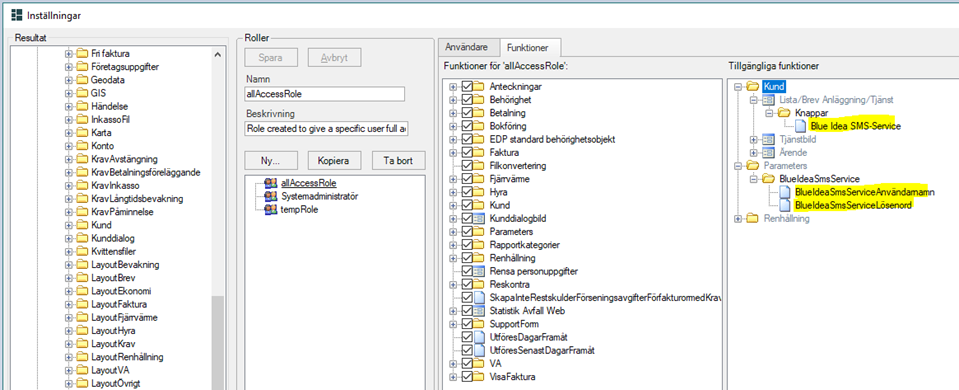959x390 pixels.
Task: Uncheck the Behörighet function checkbox
Action: 467,100
